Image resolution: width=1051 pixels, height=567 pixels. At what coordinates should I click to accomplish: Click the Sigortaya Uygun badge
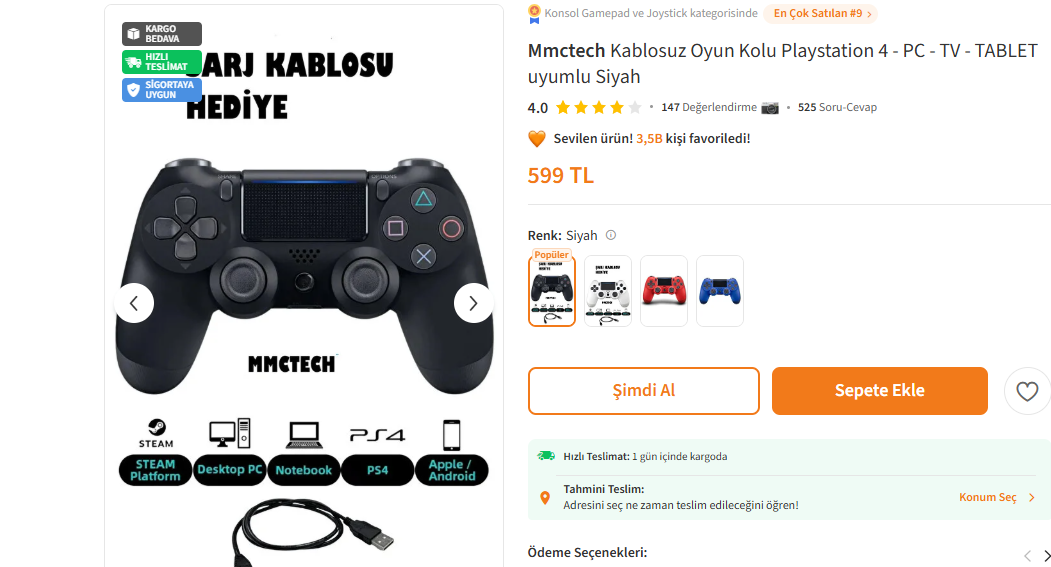coord(162,90)
